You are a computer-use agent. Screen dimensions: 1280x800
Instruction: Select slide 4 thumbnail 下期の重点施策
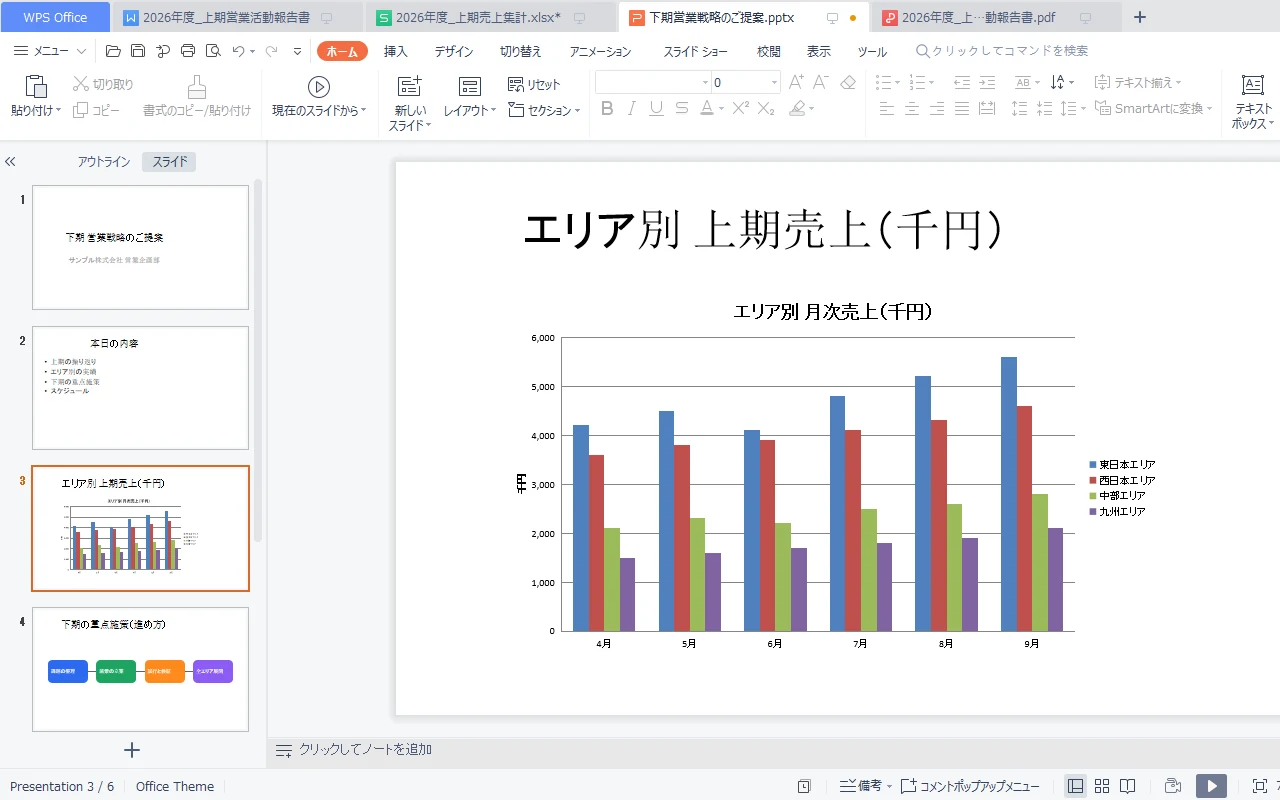coord(140,669)
